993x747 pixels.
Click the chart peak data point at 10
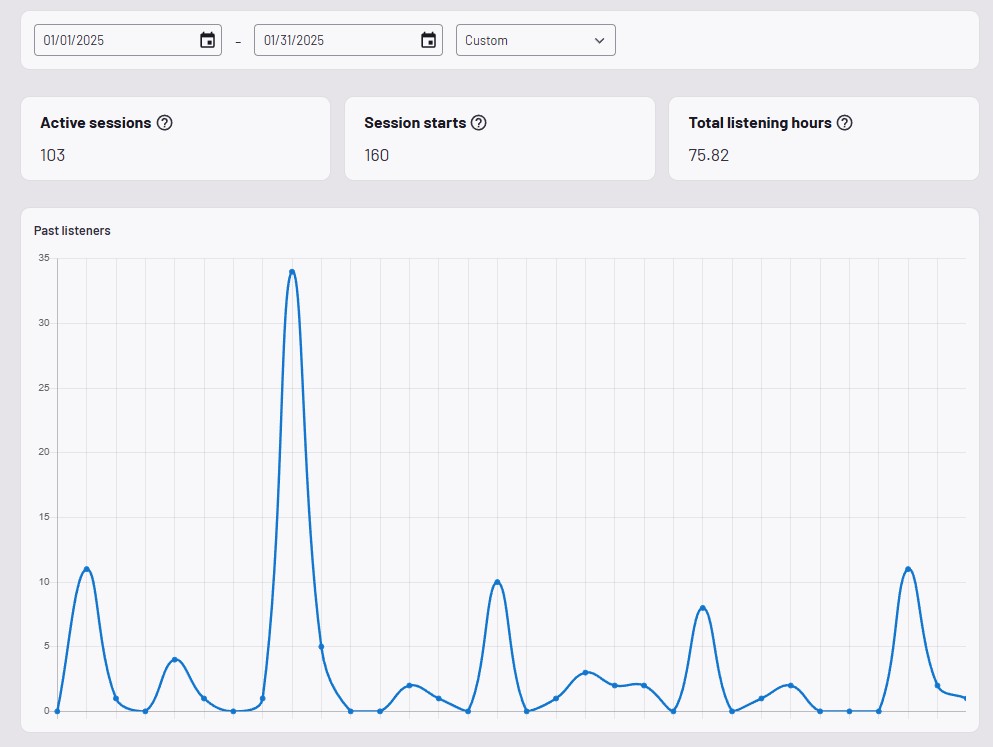[497, 582]
